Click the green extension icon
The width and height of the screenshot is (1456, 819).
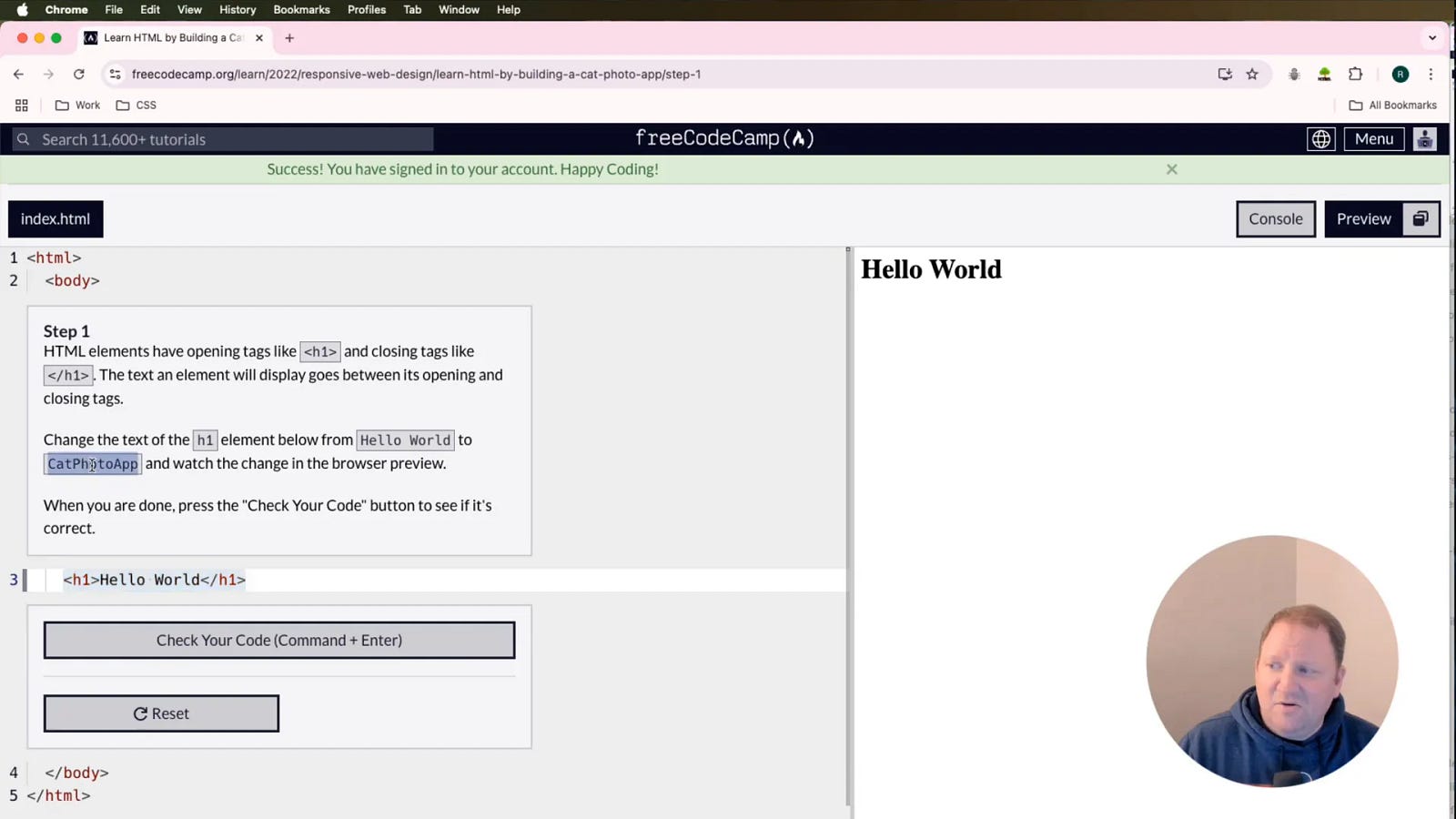[1324, 75]
